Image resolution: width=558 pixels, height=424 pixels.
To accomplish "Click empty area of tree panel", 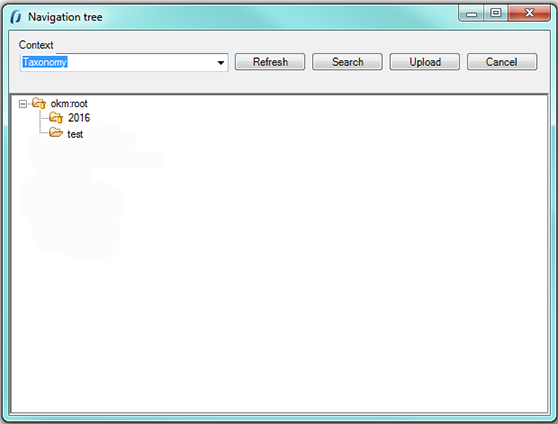I will point(320,267).
